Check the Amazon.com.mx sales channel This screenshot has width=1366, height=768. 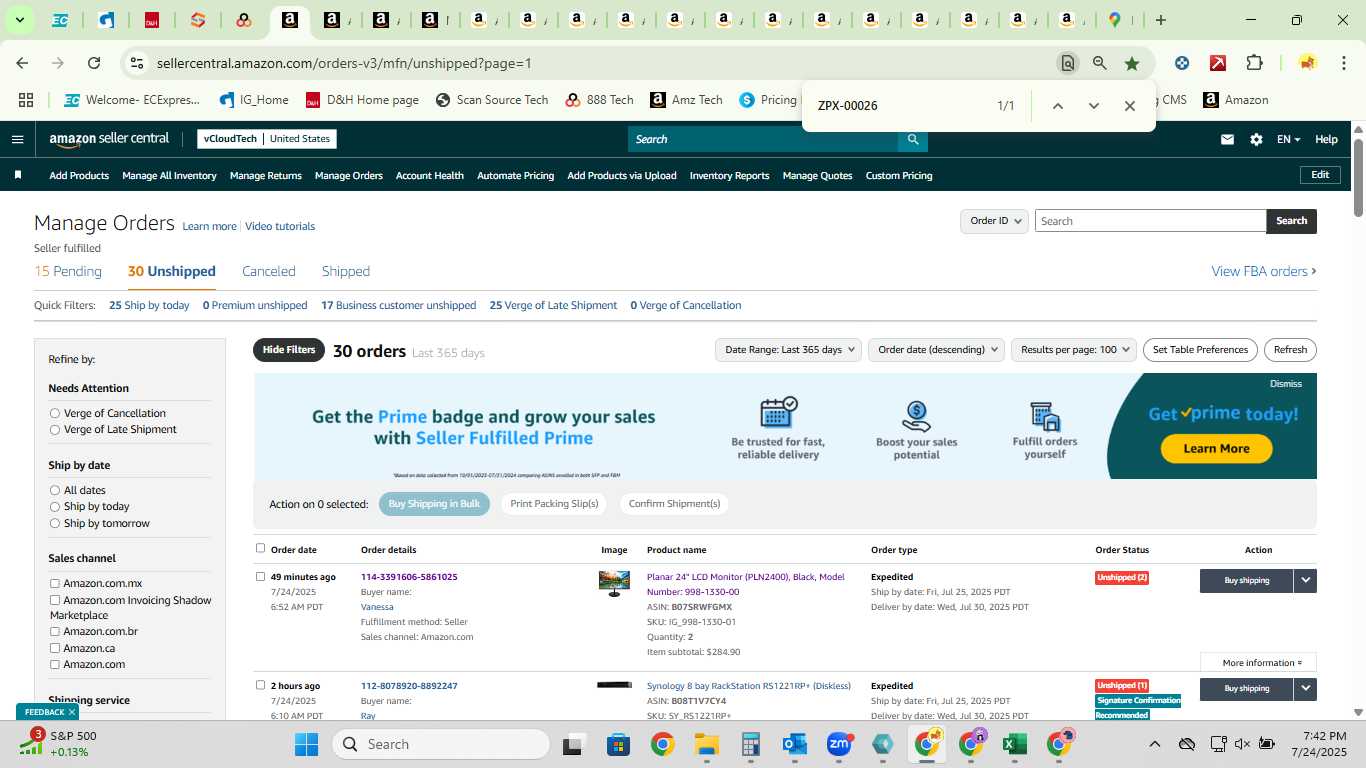55,584
